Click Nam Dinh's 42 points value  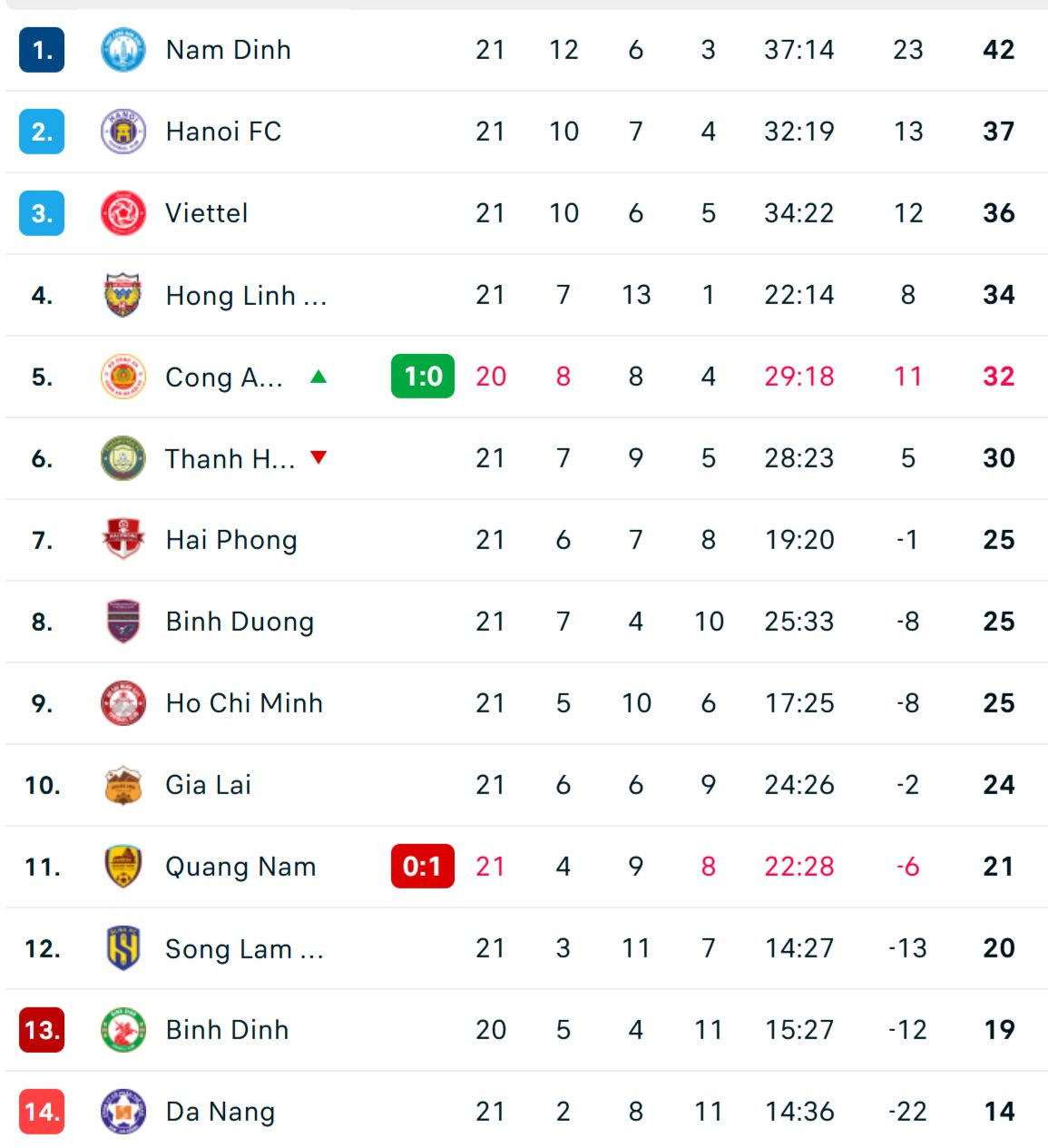998,50
